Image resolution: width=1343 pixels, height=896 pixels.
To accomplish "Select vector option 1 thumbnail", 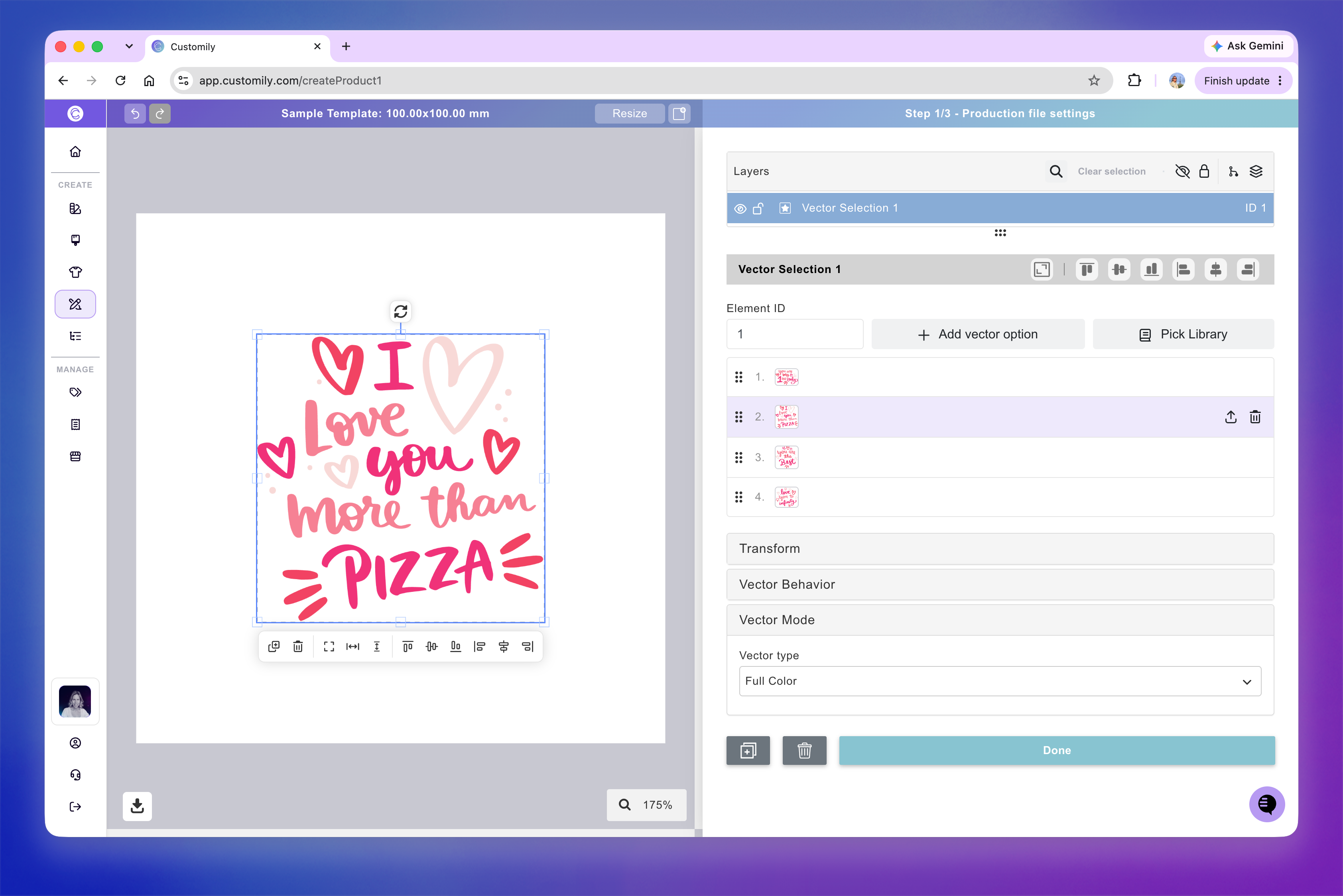I will [x=787, y=377].
